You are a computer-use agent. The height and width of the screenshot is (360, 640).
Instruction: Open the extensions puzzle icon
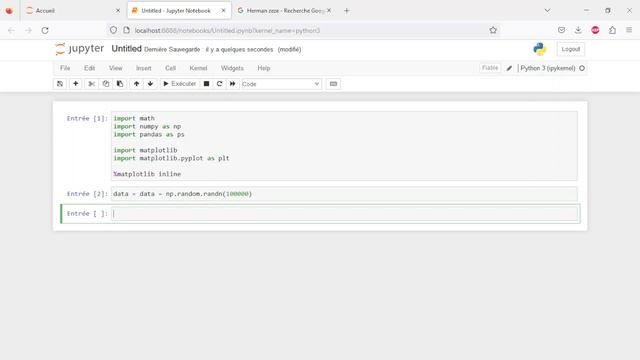click(x=613, y=30)
